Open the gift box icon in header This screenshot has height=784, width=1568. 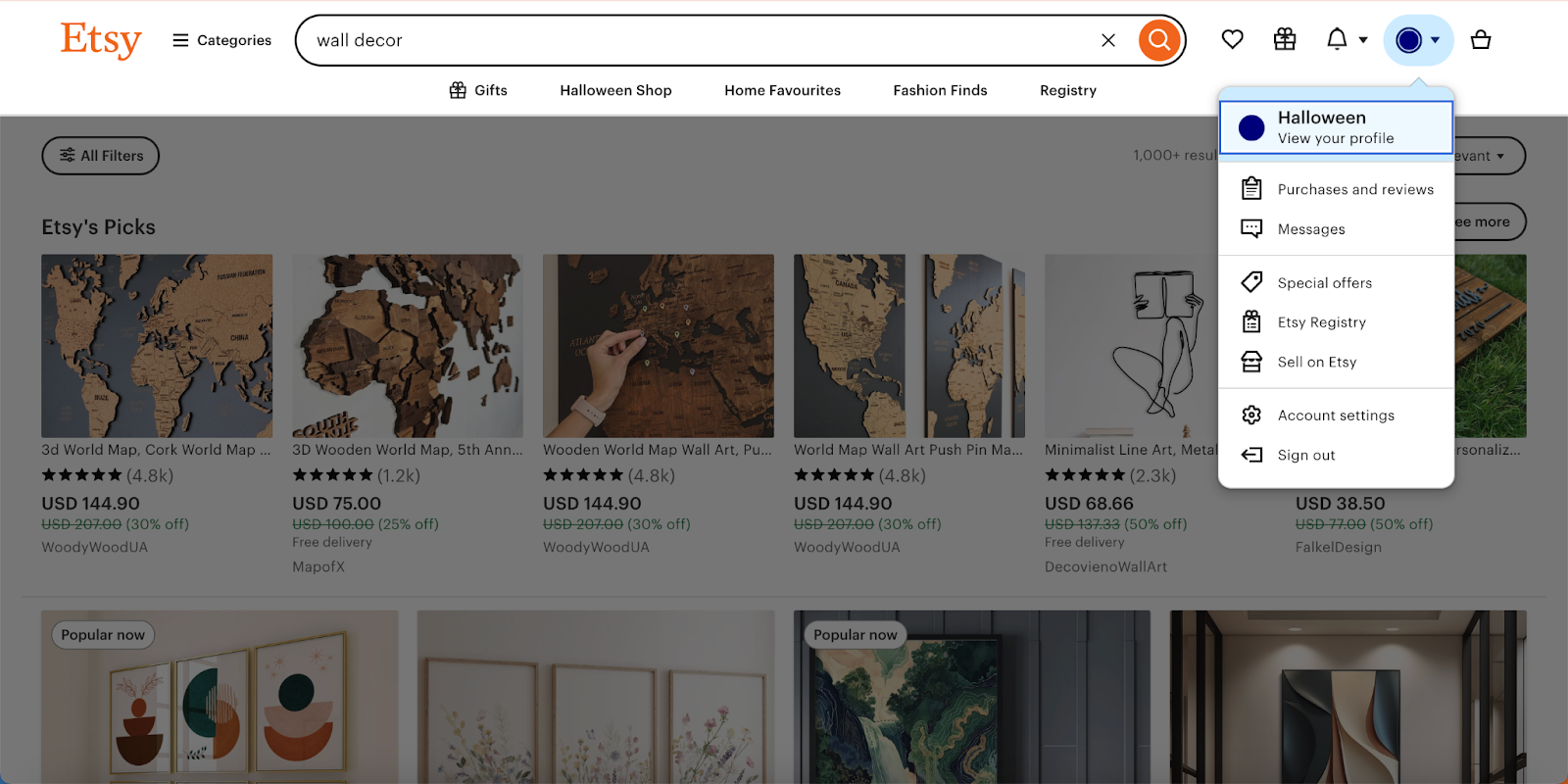coord(1285,40)
